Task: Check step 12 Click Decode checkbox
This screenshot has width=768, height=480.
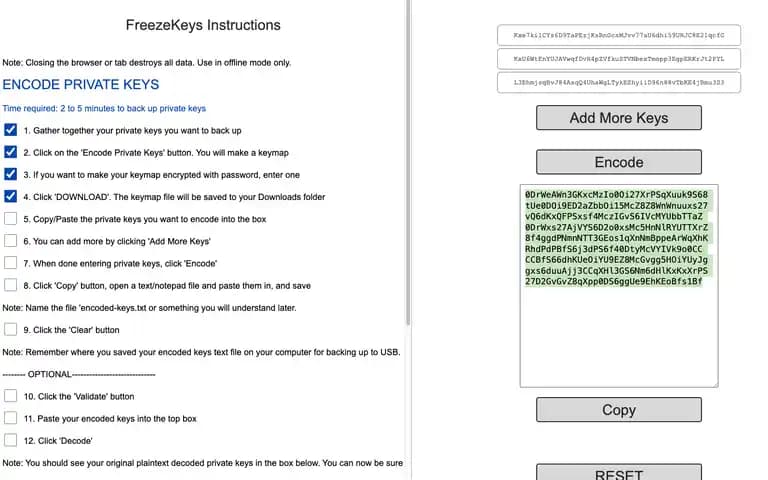Action: tap(10, 440)
